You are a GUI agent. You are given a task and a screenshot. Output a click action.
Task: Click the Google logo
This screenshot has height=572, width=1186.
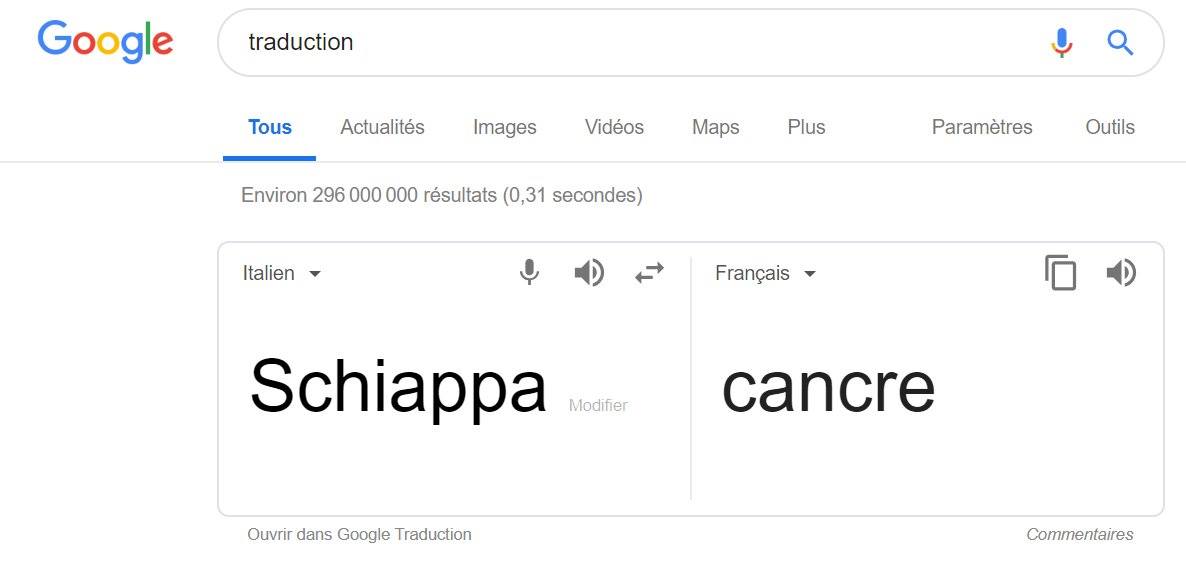point(105,42)
